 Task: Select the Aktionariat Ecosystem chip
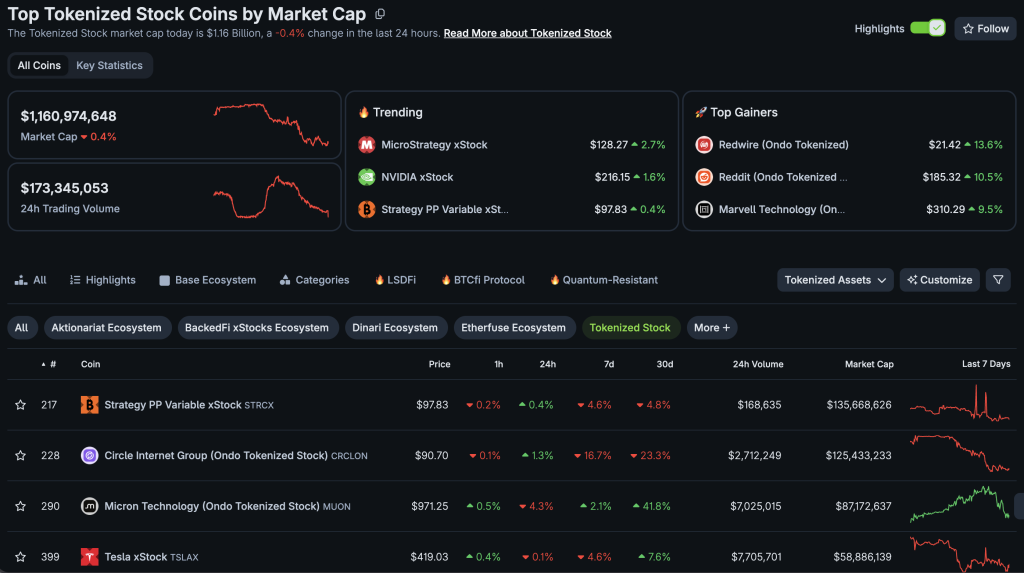[x=106, y=328]
